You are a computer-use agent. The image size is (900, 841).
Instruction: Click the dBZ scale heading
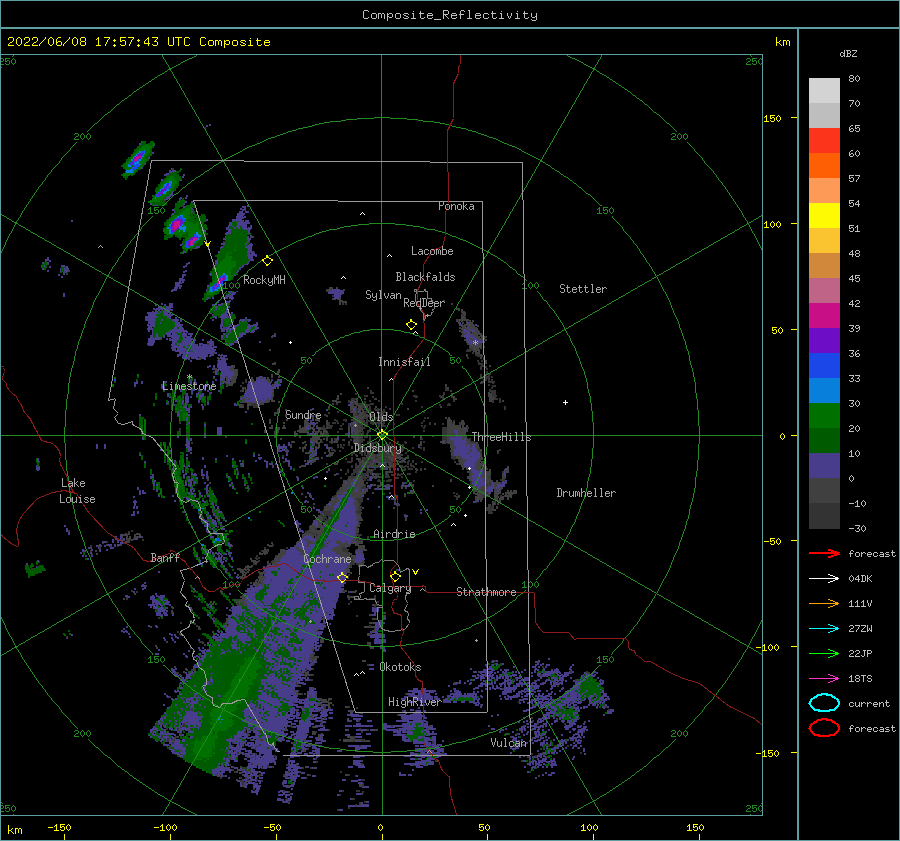click(x=848, y=53)
